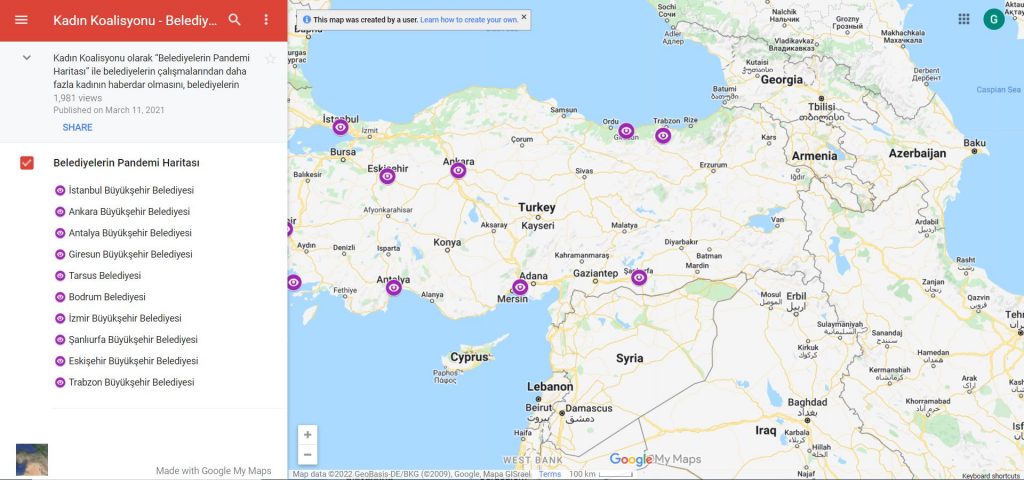Open 'Learn how to create your own' link
1024x480 pixels.
tap(469, 20)
